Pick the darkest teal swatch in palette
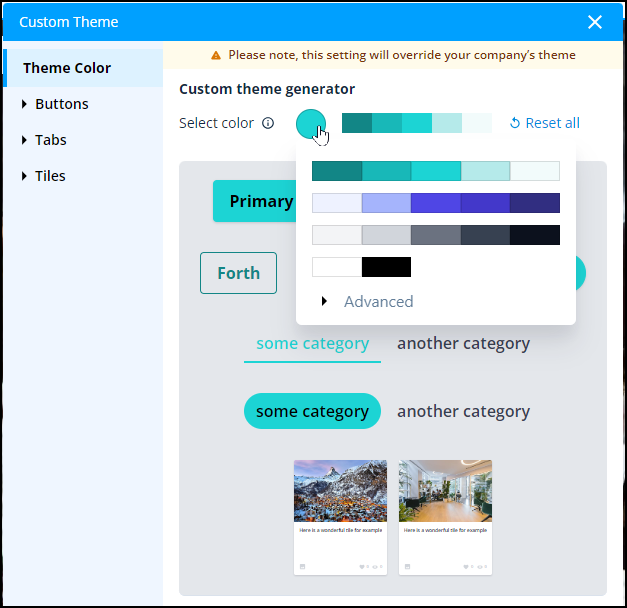Image resolution: width=627 pixels, height=608 pixels. click(336, 171)
